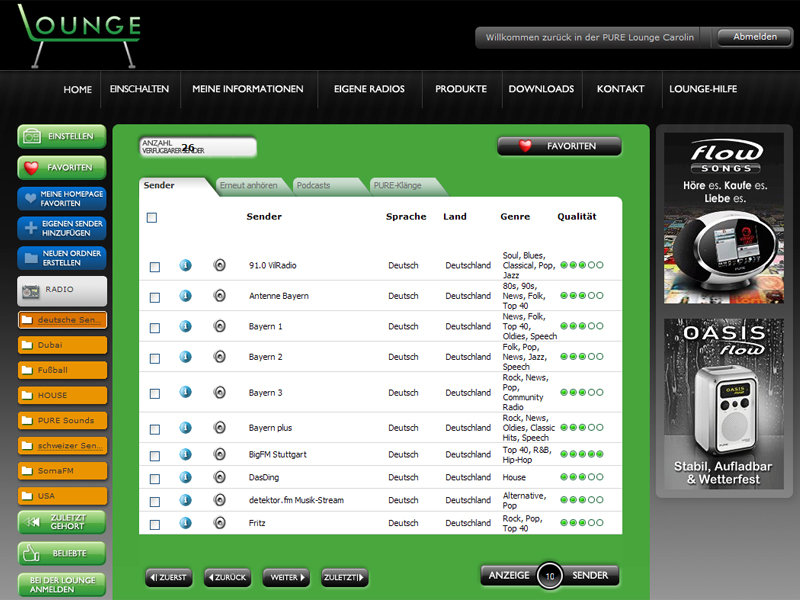
Task: Click the plus Eigenen Sender Hinzufügen button
Action: [x=62, y=228]
